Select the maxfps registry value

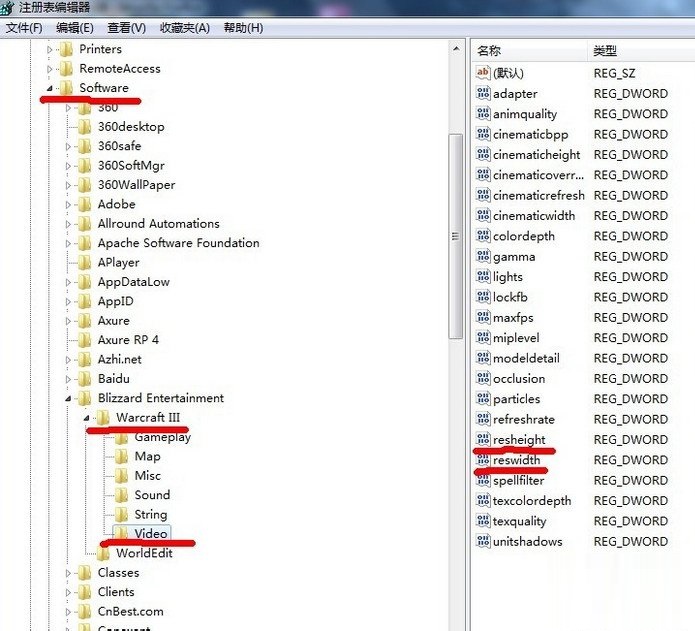tap(513, 318)
